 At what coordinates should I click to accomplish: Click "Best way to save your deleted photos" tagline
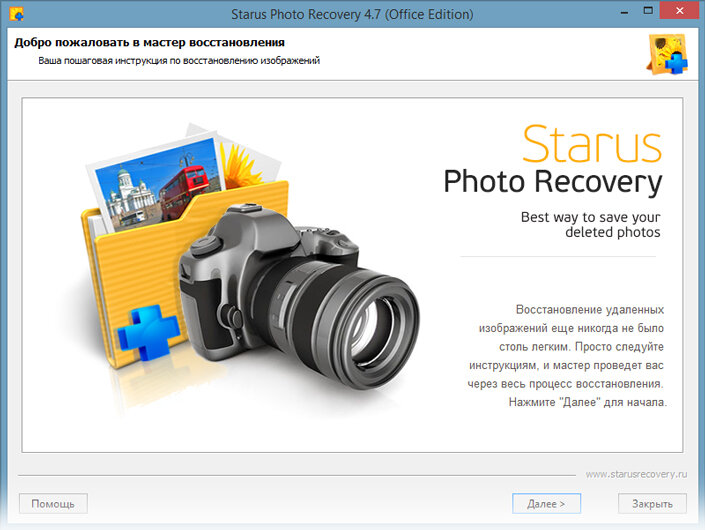click(x=590, y=224)
